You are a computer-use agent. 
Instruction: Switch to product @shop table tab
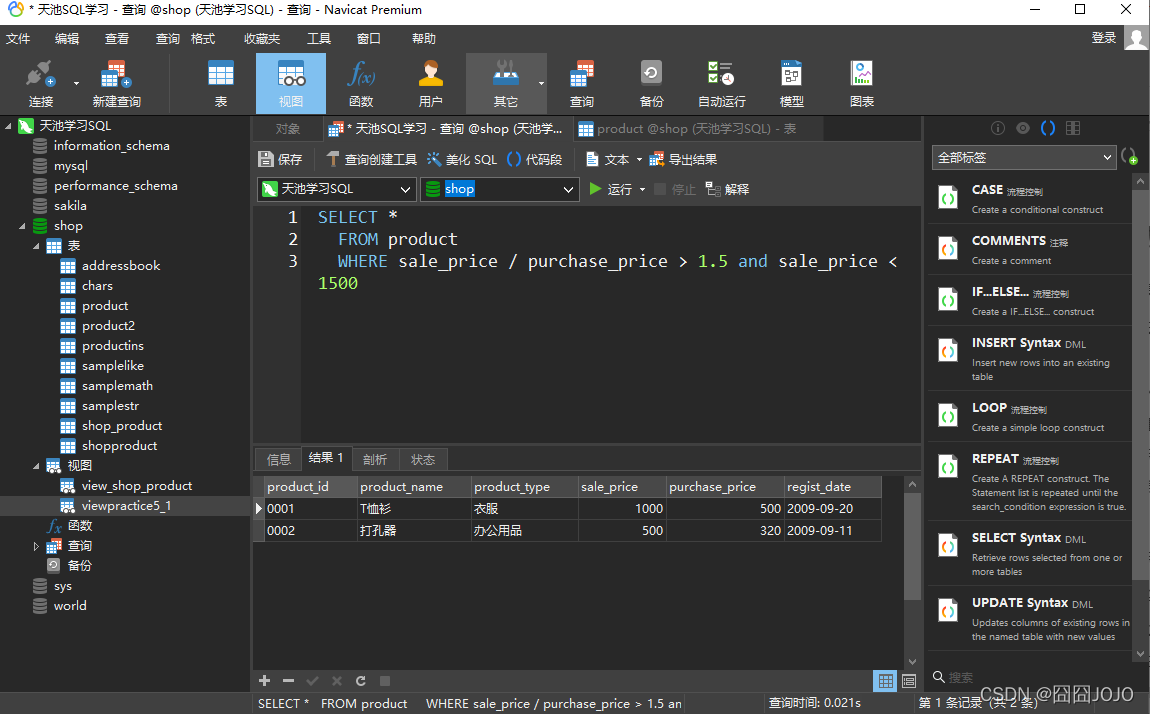697,129
